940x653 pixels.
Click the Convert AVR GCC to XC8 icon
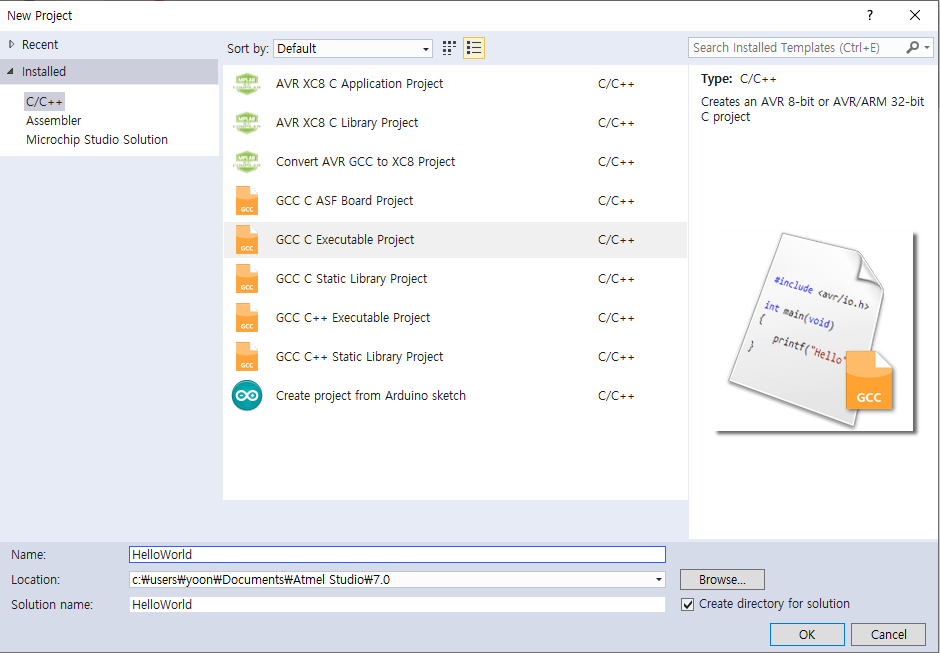pos(247,162)
